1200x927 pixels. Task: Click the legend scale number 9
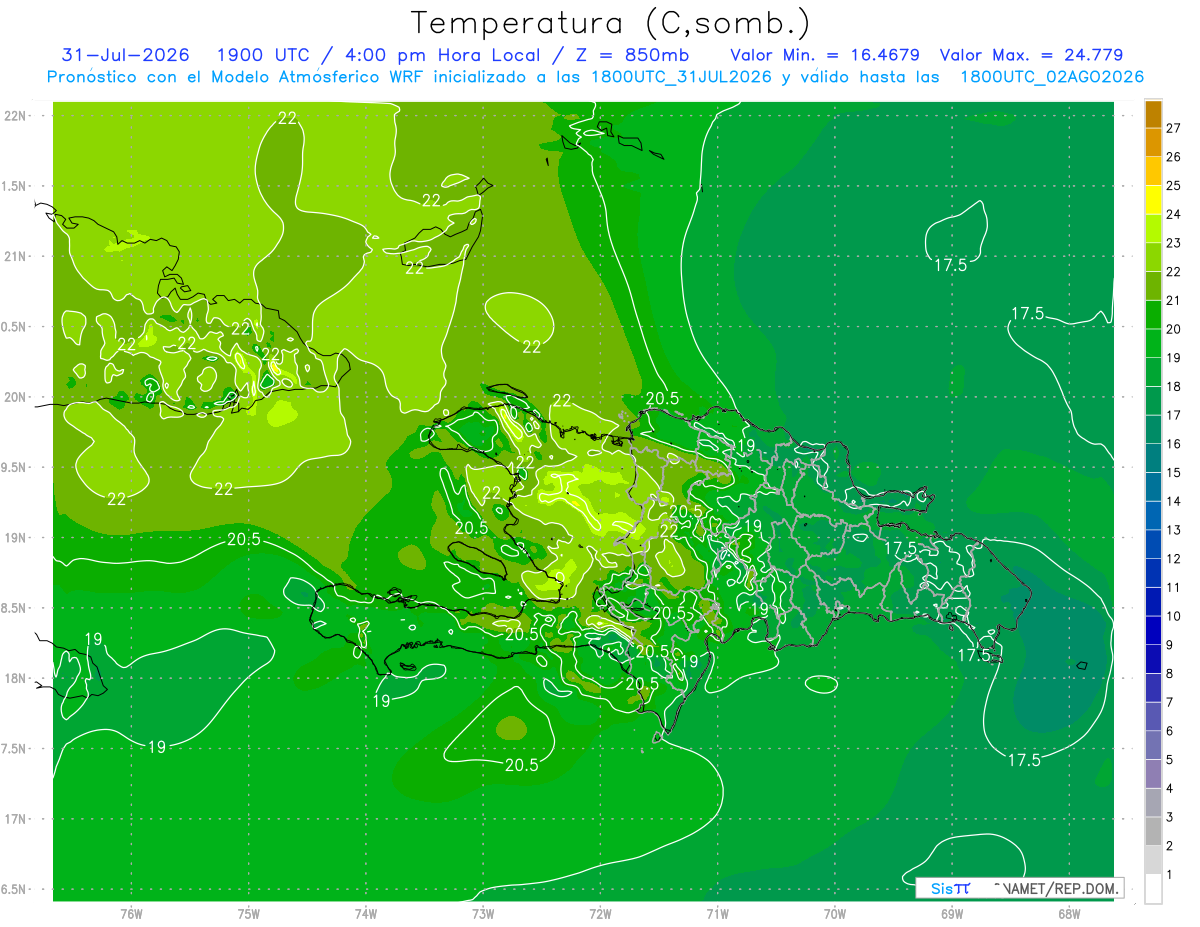(x=1171, y=646)
